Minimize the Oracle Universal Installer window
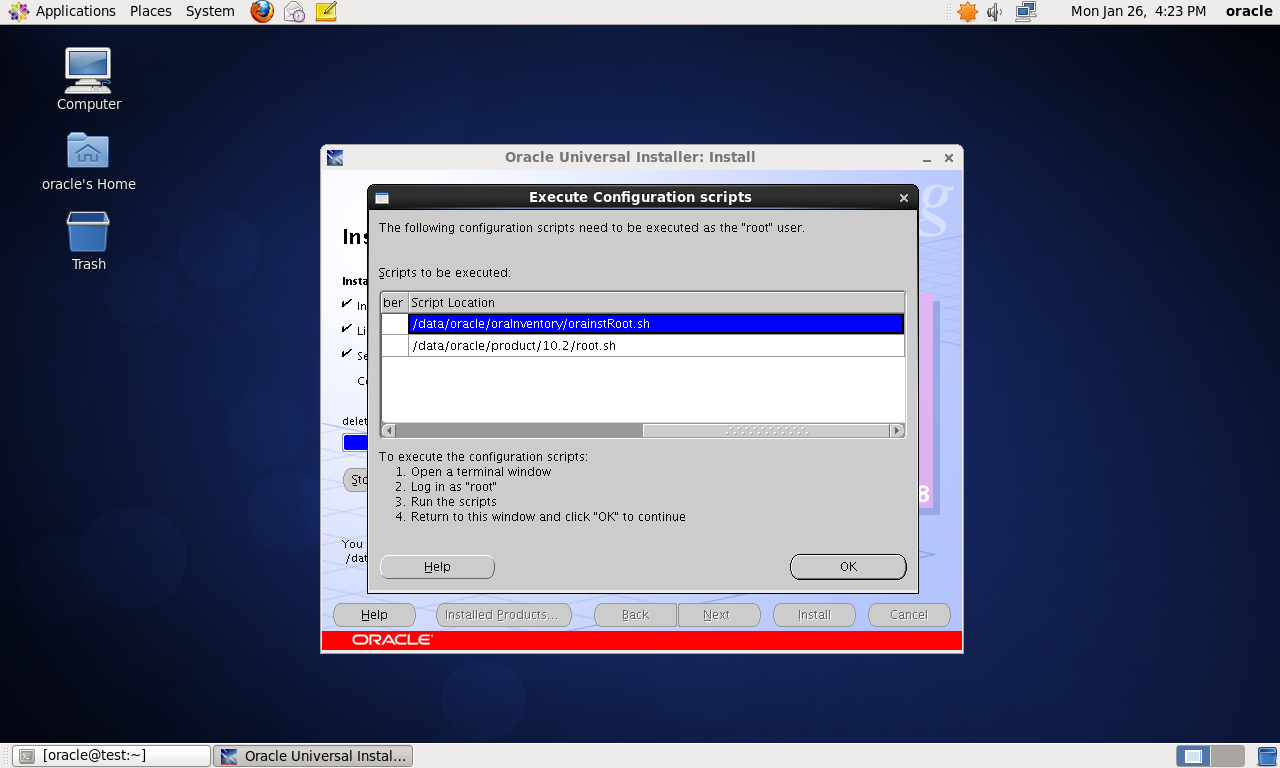Image resolution: width=1280 pixels, height=768 pixels. click(x=928, y=158)
